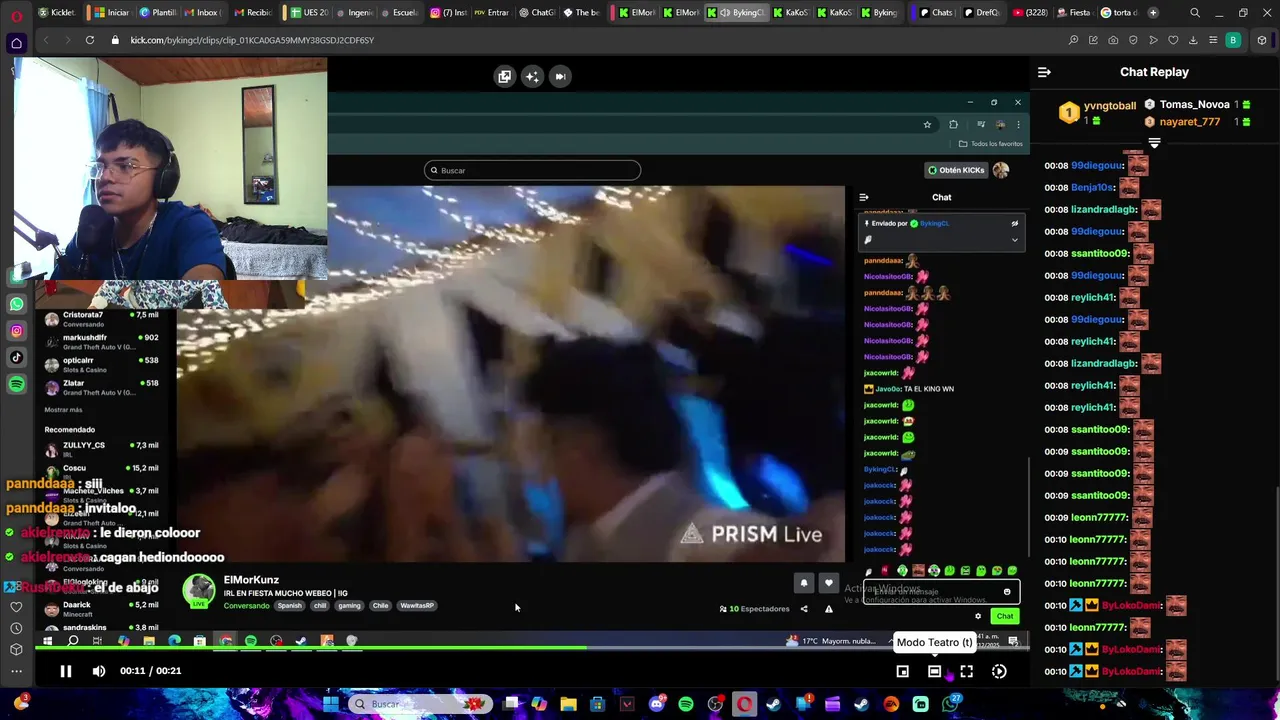Open Spotify from the Windows taskbar

click(x=686, y=704)
